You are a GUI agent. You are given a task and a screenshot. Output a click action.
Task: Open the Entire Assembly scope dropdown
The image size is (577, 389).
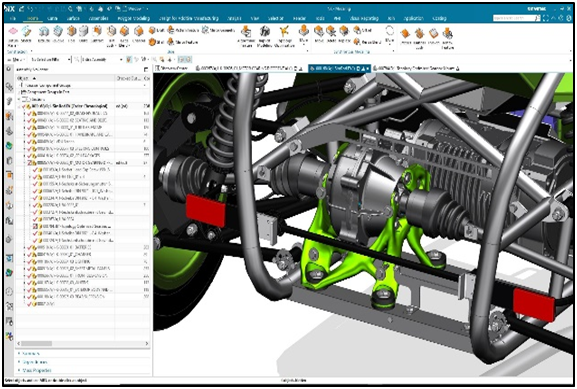[102, 59]
